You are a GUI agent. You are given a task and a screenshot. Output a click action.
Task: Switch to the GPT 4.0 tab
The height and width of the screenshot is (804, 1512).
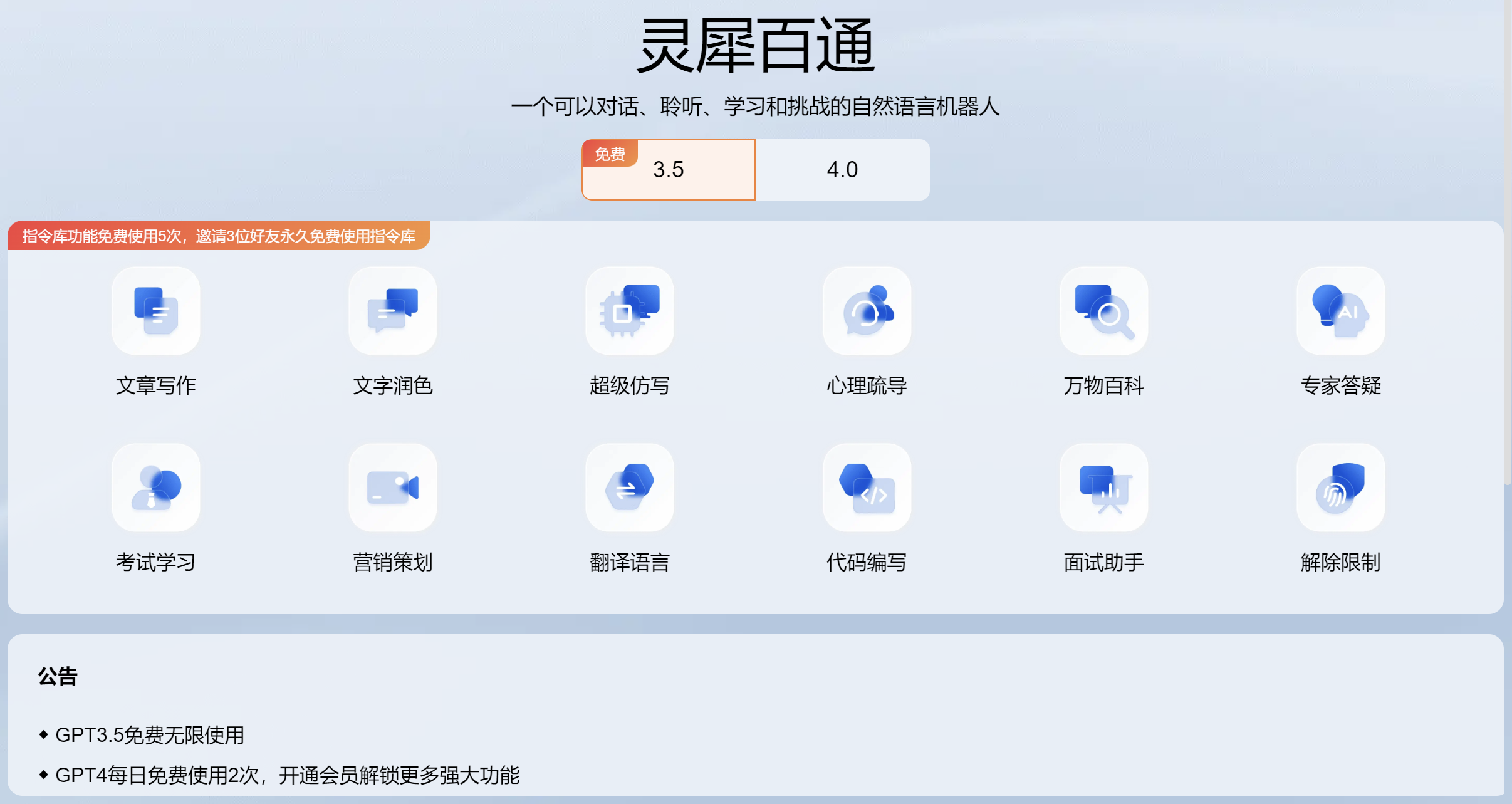[x=843, y=170]
